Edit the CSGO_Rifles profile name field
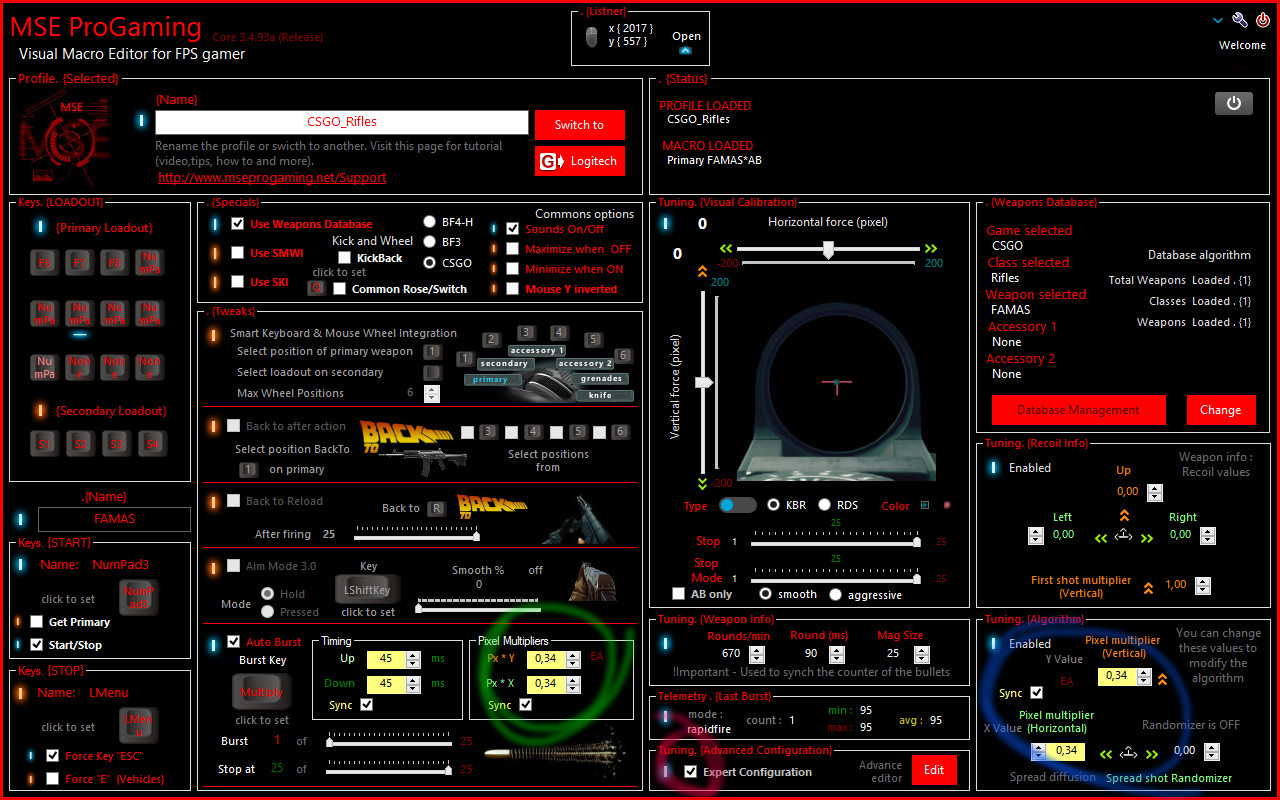The height and width of the screenshot is (800, 1280). 342,122
